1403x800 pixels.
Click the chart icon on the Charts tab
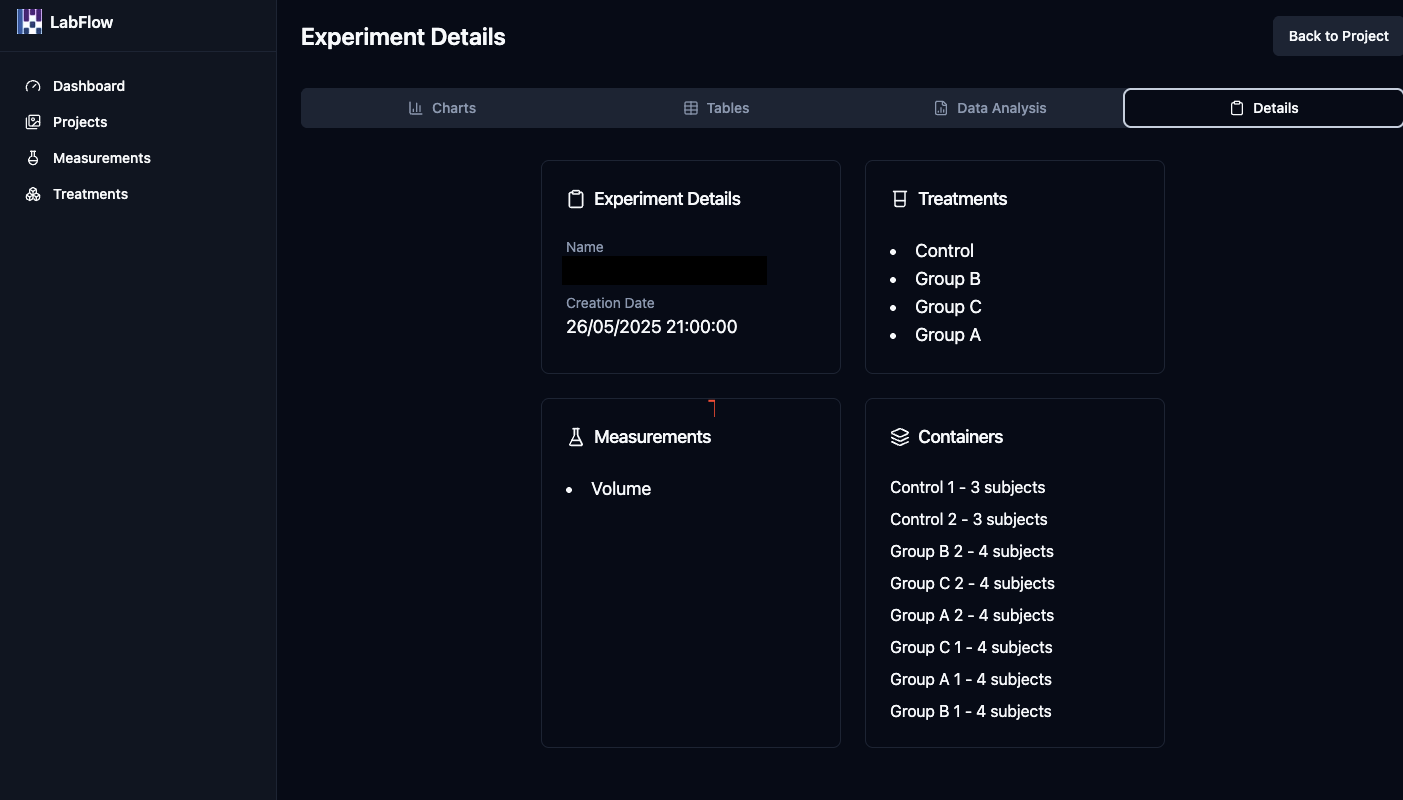point(416,107)
